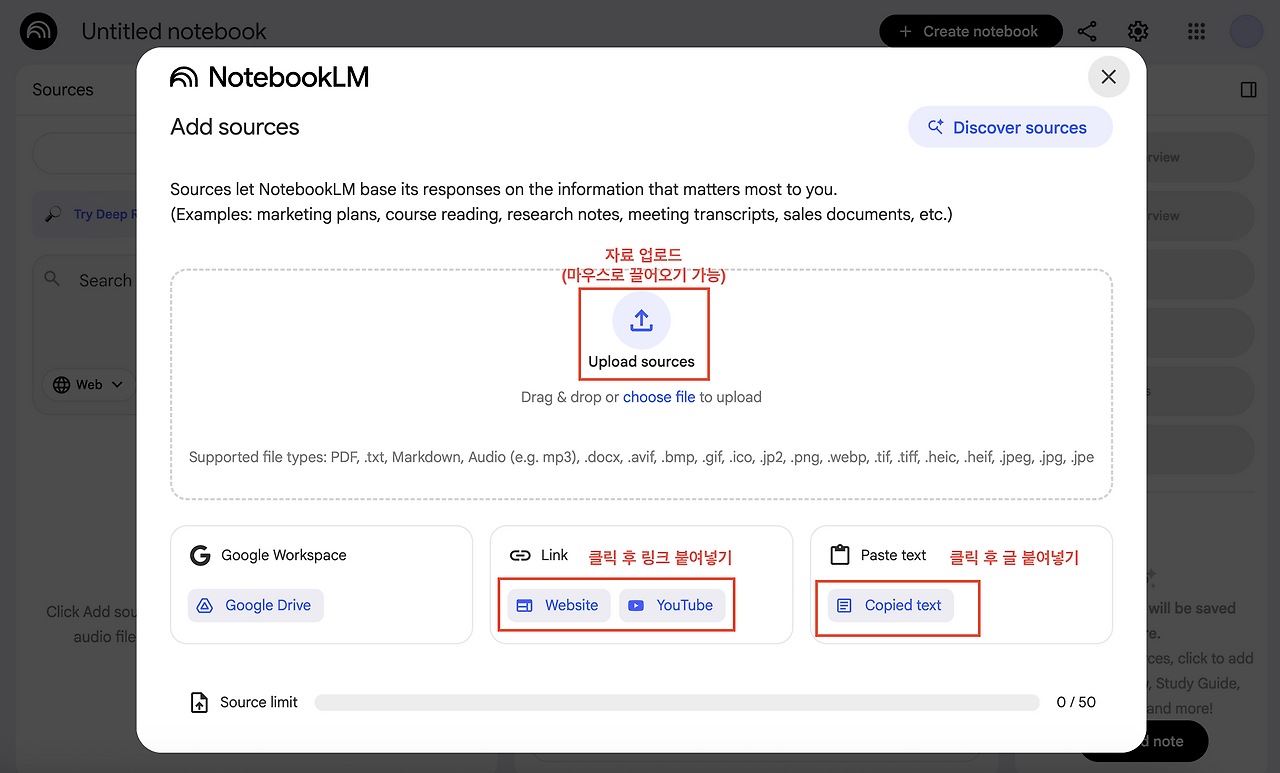Open the account profile avatar
This screenshot has width=1280, height=773.
coord(1247,31)
